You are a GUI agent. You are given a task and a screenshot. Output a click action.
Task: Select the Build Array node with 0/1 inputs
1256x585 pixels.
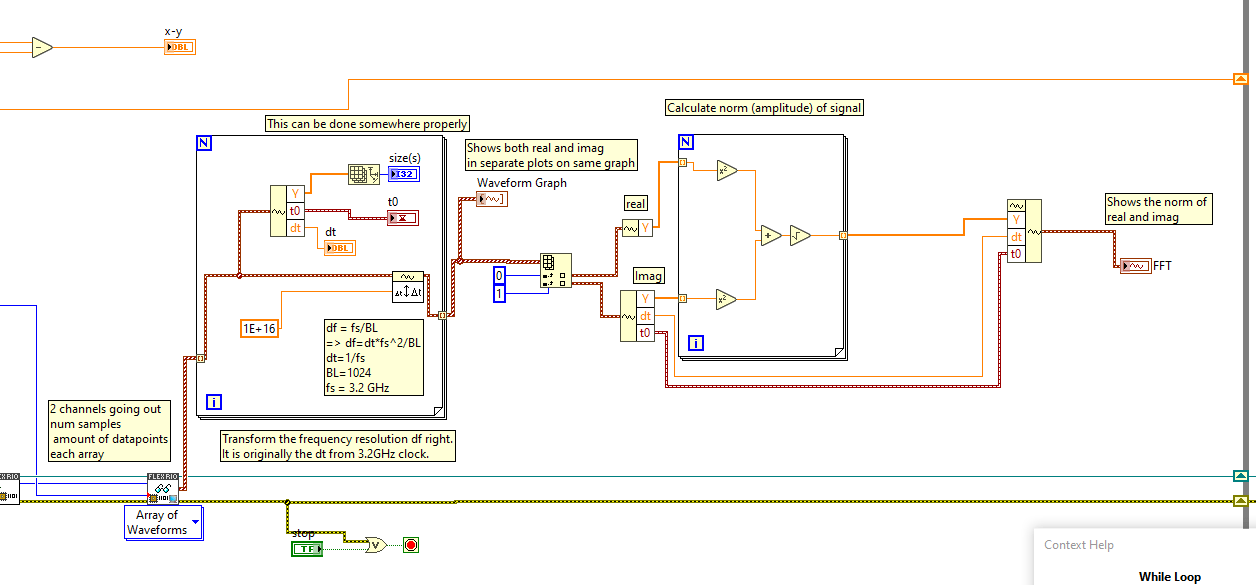(555, 268)
